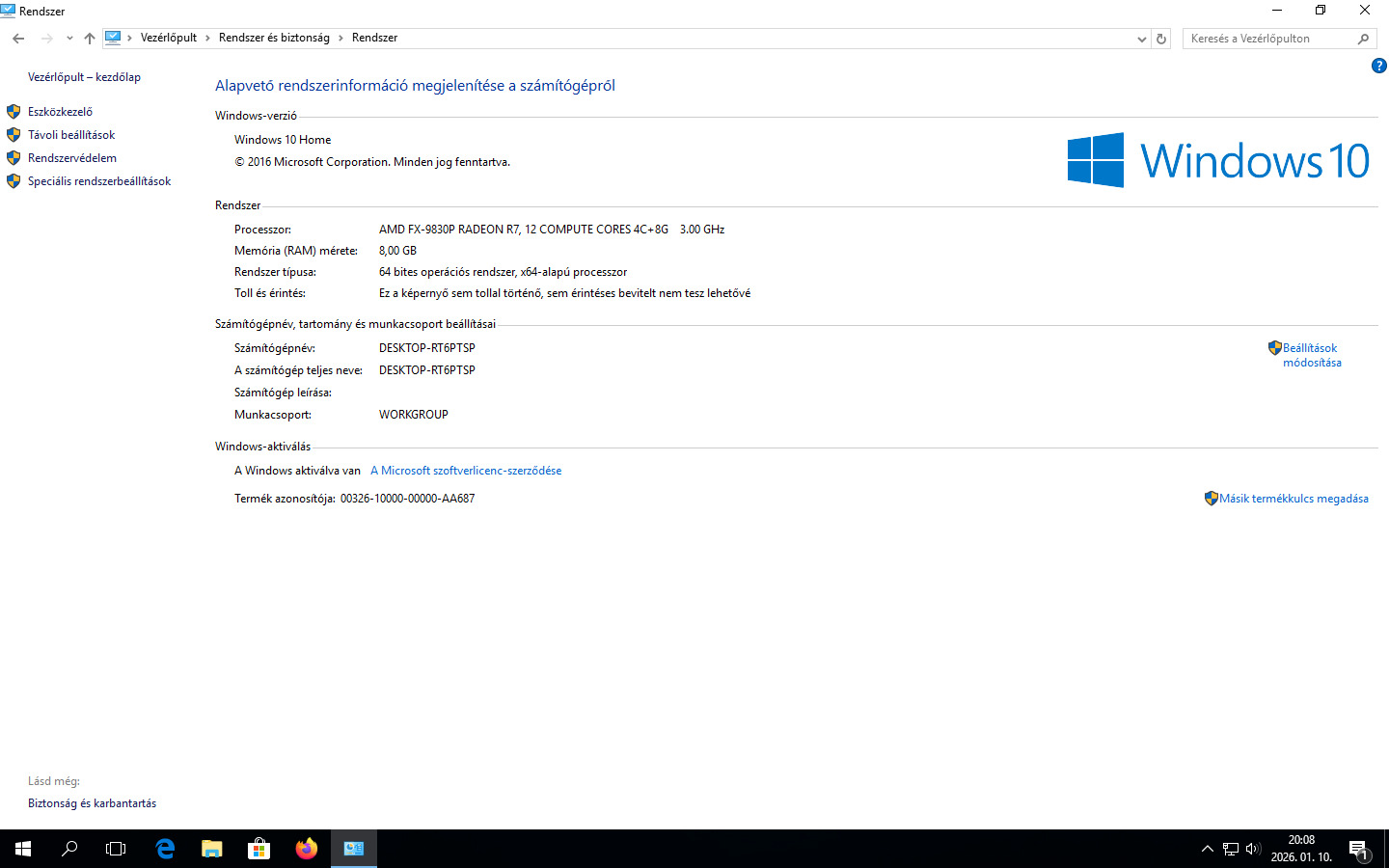
Task: Click the active Control Panel taskbar button
Action: 354,849
